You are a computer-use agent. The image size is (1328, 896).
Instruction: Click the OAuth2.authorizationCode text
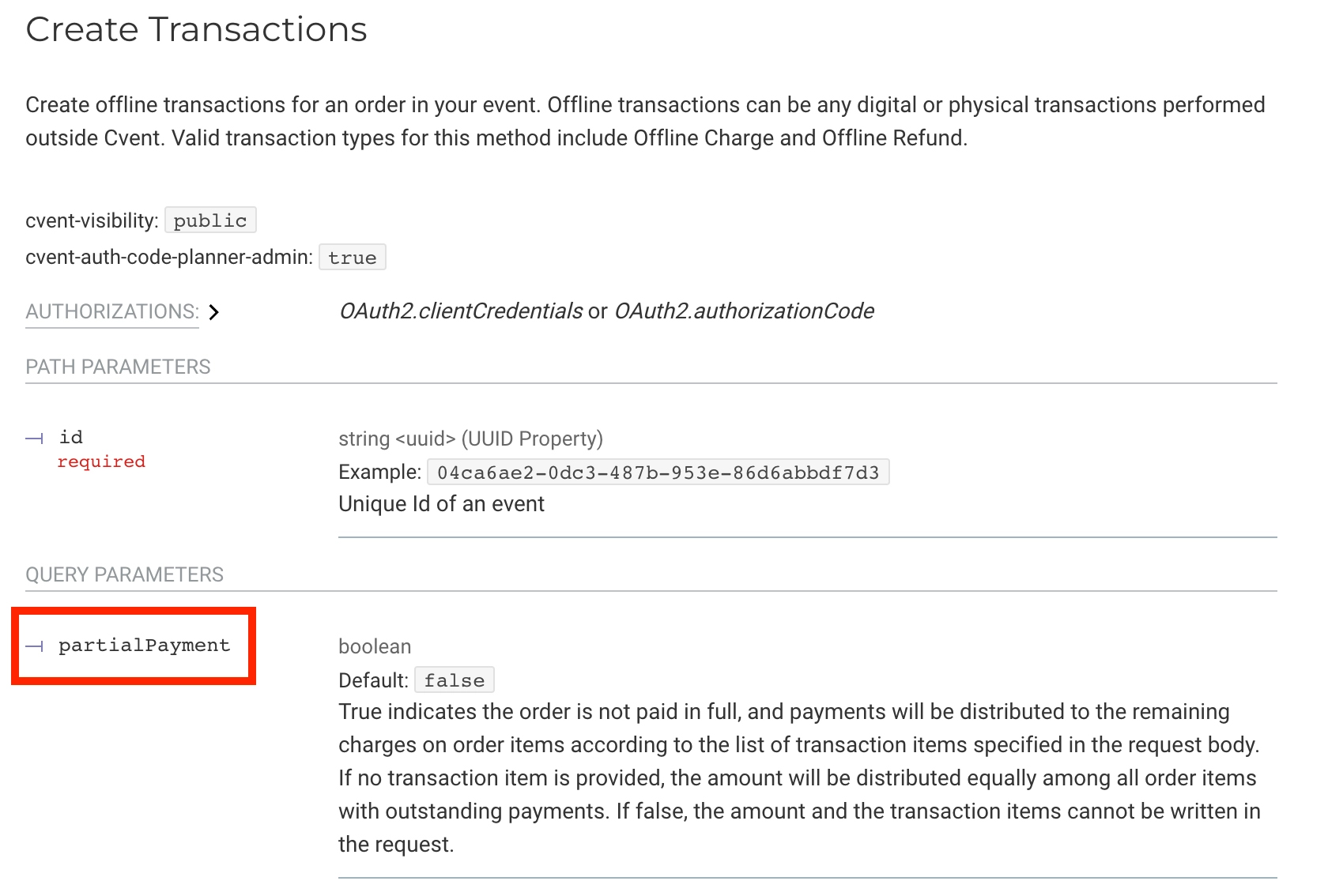click(x=744, y=311)
